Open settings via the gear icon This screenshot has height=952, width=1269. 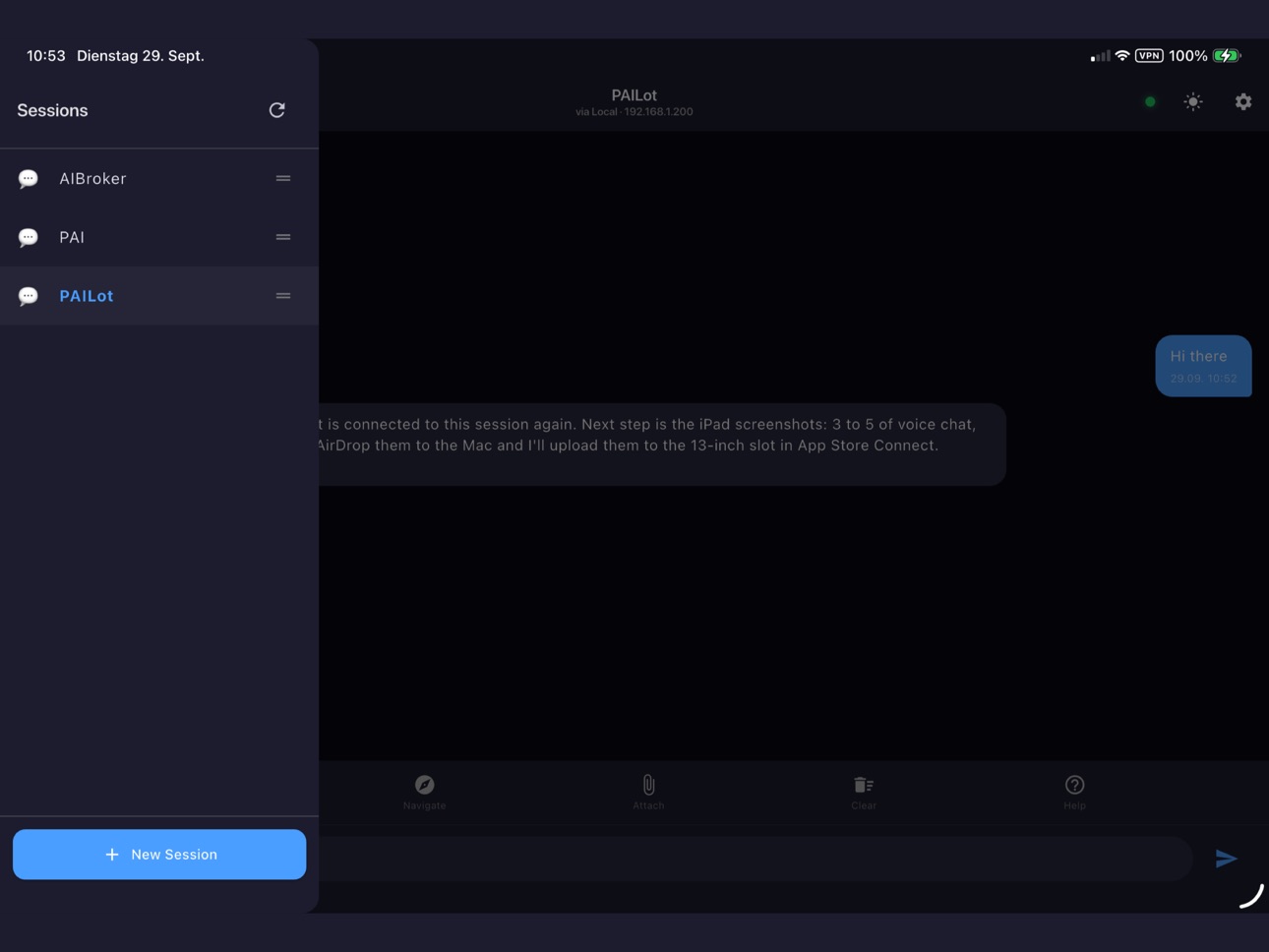point(1243,101)
